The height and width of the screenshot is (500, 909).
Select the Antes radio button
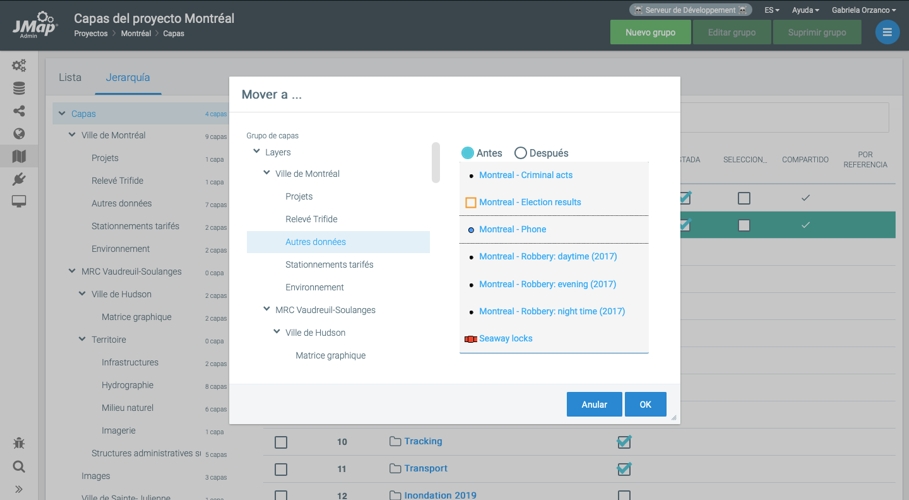tap(467, 153)
